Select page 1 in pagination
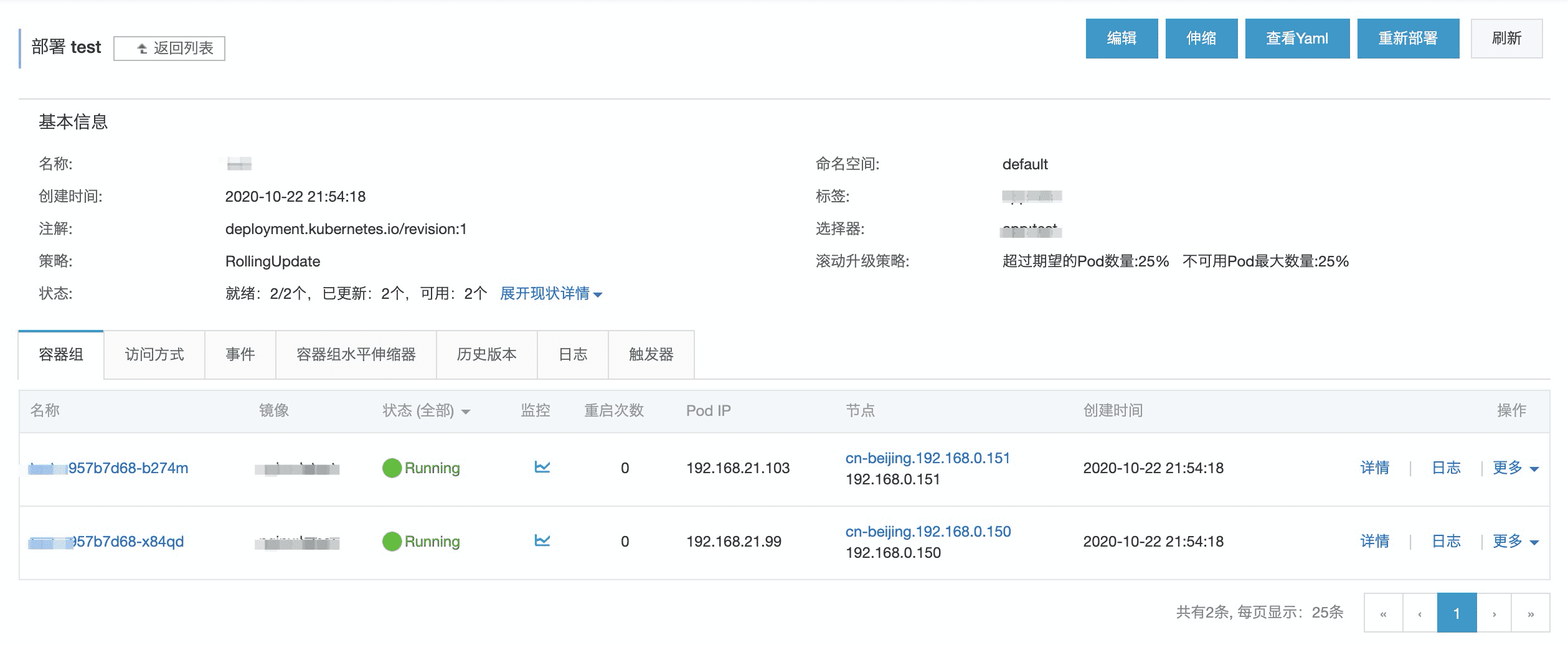This screenshot has width=1568, height=645. tap(1457, 613)
